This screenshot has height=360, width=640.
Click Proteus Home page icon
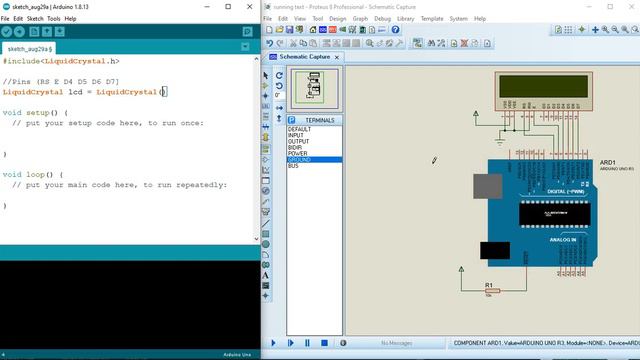tap(313, 30)
